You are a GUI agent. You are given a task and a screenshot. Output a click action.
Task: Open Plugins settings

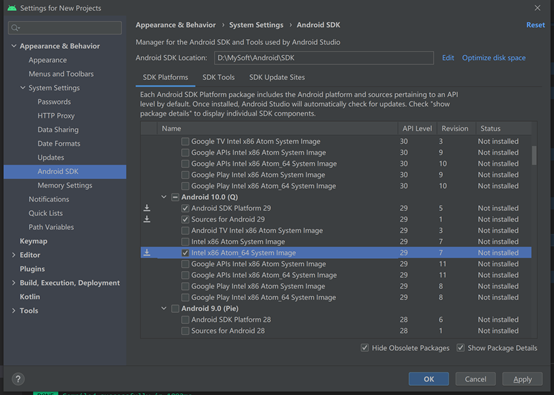[32, 269]
